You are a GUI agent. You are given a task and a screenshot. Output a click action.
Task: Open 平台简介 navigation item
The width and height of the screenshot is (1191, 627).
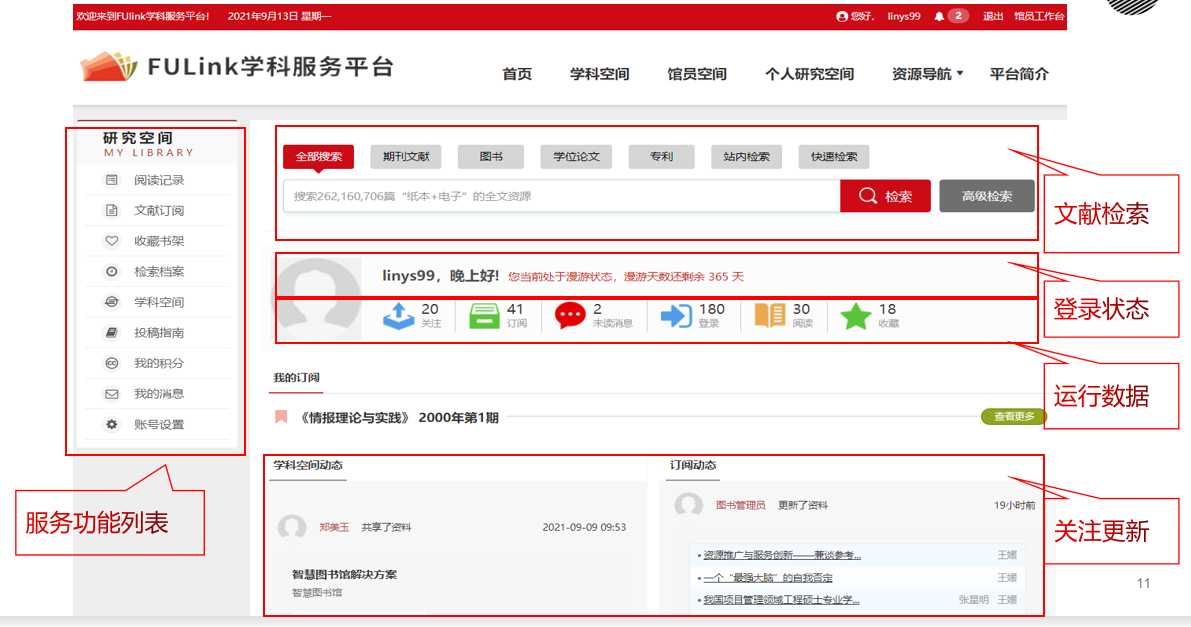(x=1019, y=74)
